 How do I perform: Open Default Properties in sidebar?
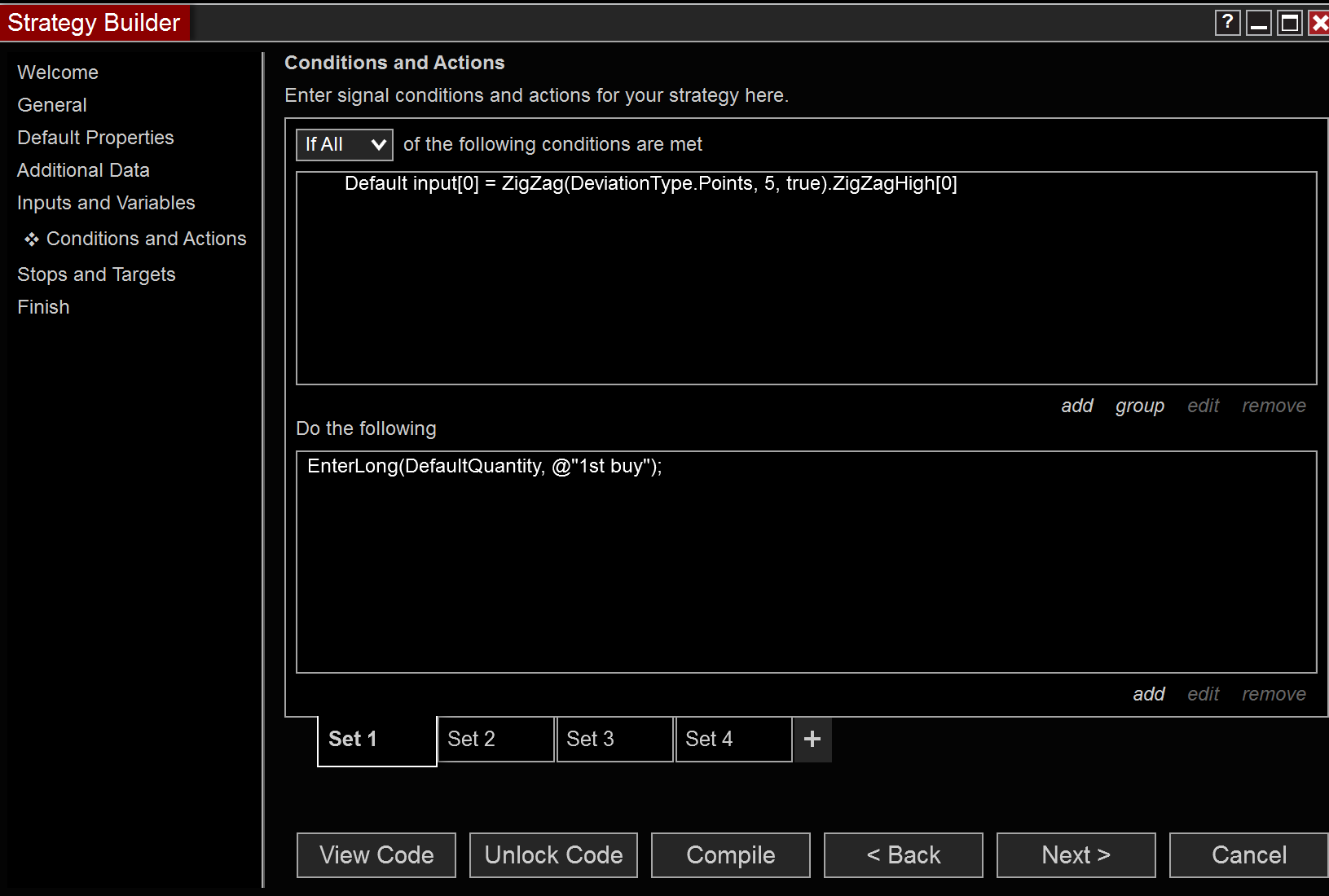pyautogui.click(x=95, y=138)
